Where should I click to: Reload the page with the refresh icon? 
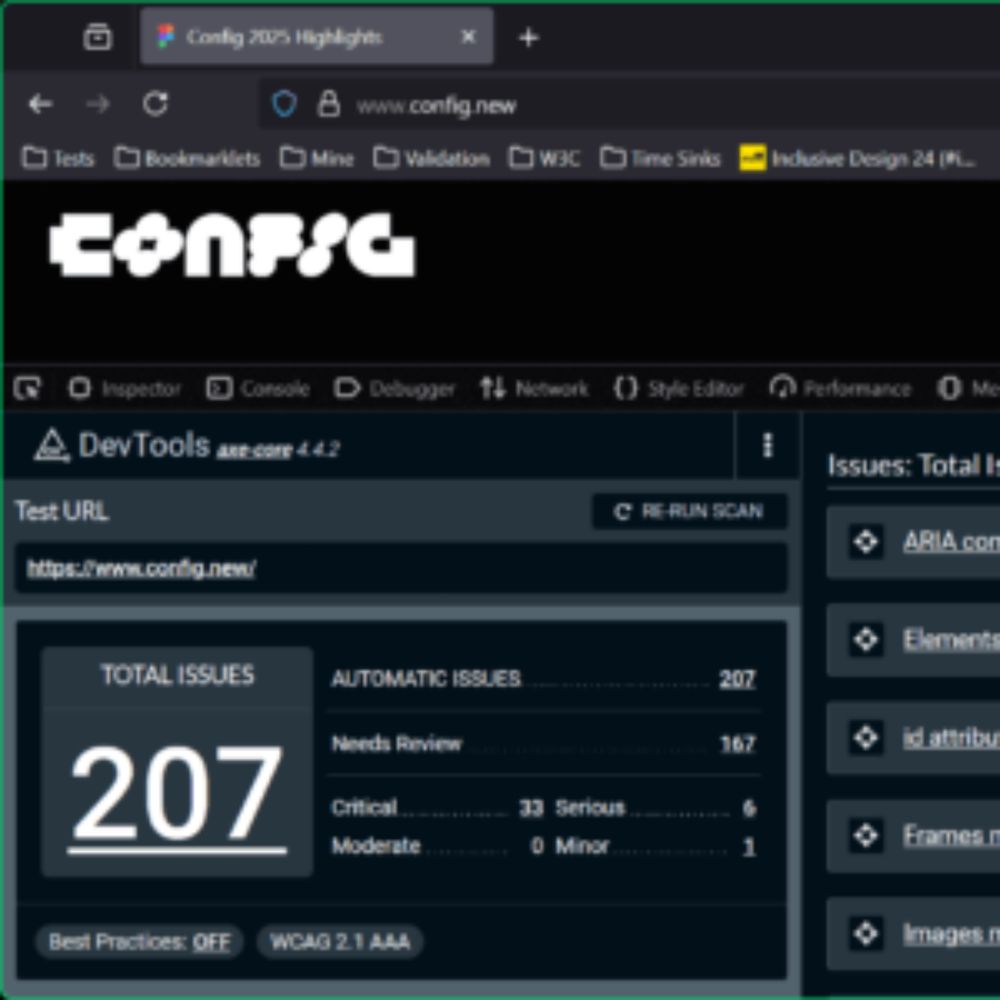pos(155,104)
